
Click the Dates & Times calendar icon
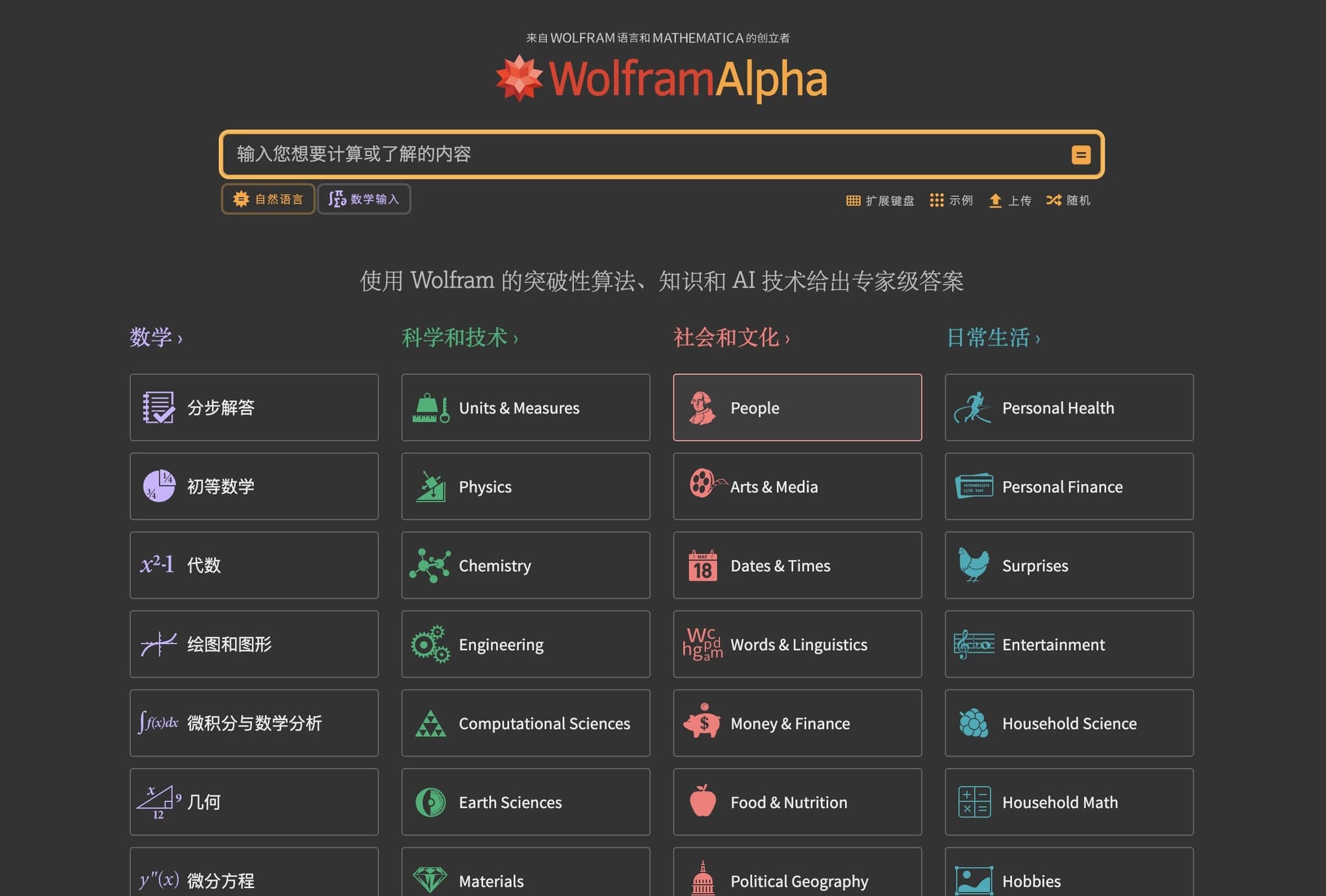pyautogui.click(x=703, y=565)
